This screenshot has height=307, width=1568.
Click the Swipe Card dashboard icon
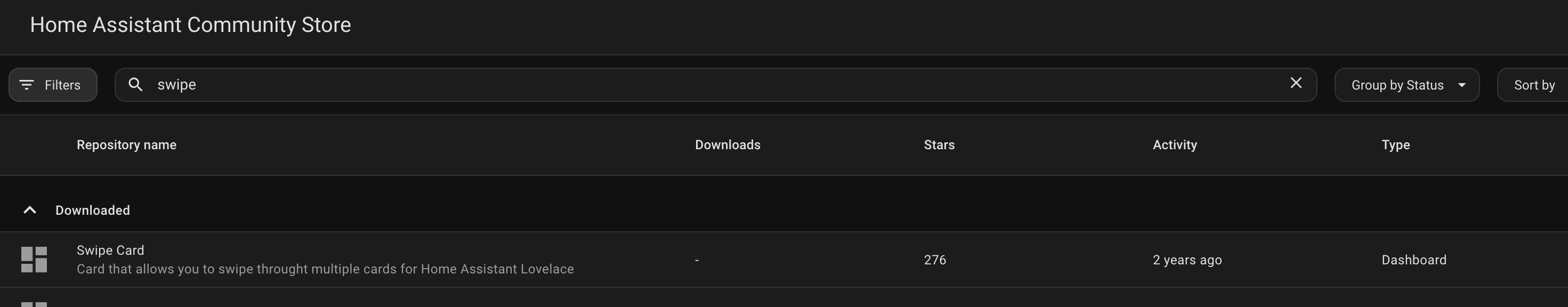point(34,260)
